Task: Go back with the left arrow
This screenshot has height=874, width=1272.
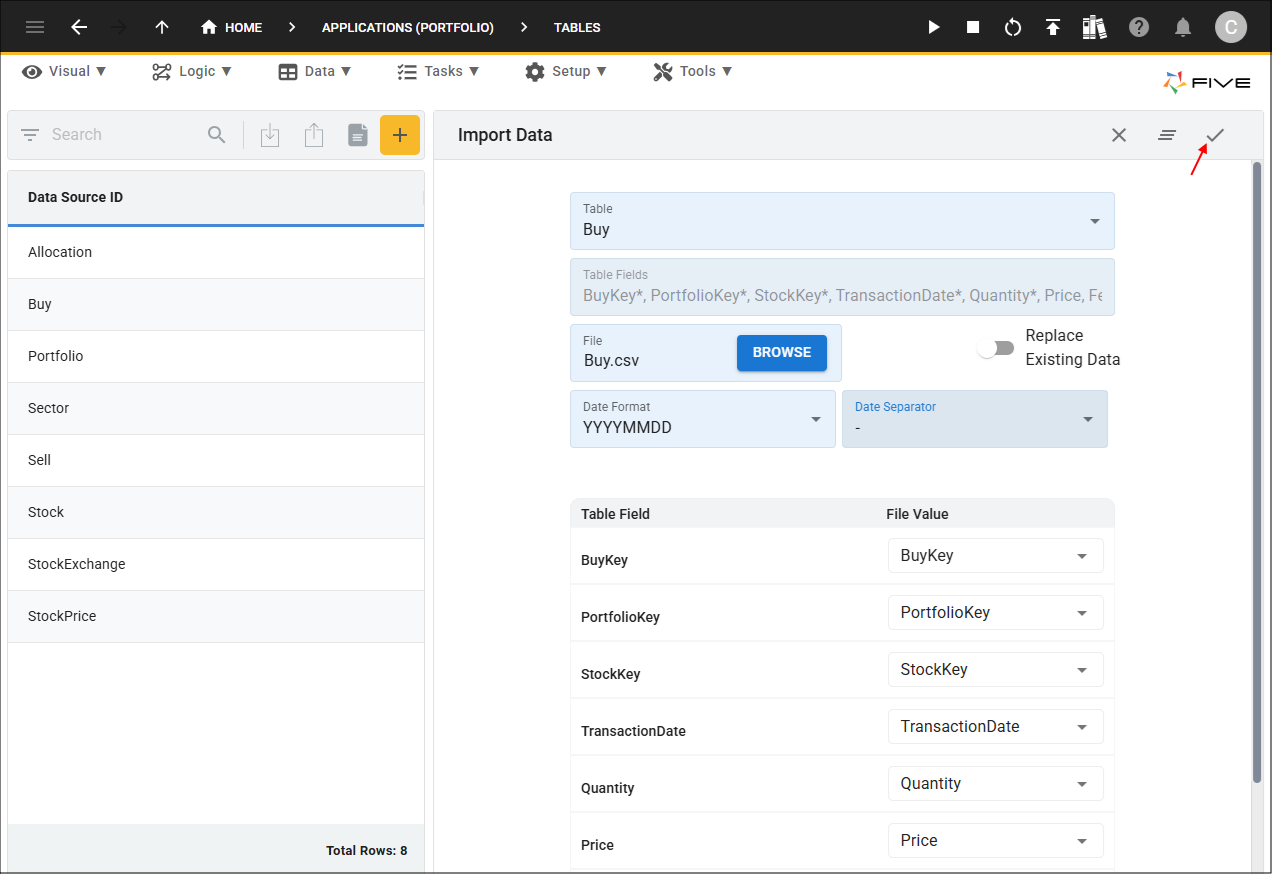Action: tap(79, 27)
